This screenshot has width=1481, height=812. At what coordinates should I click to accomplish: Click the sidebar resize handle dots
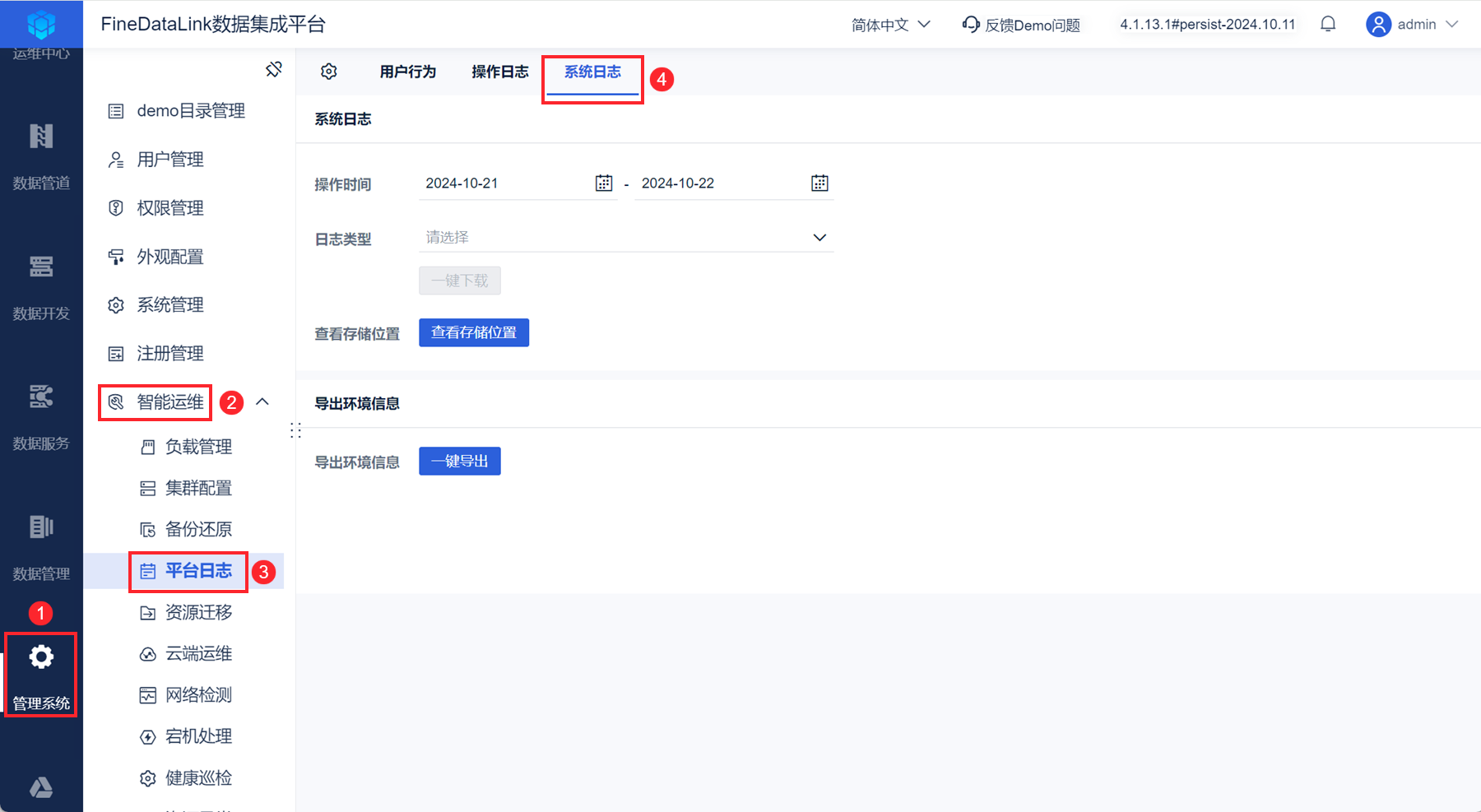point(295,430)
